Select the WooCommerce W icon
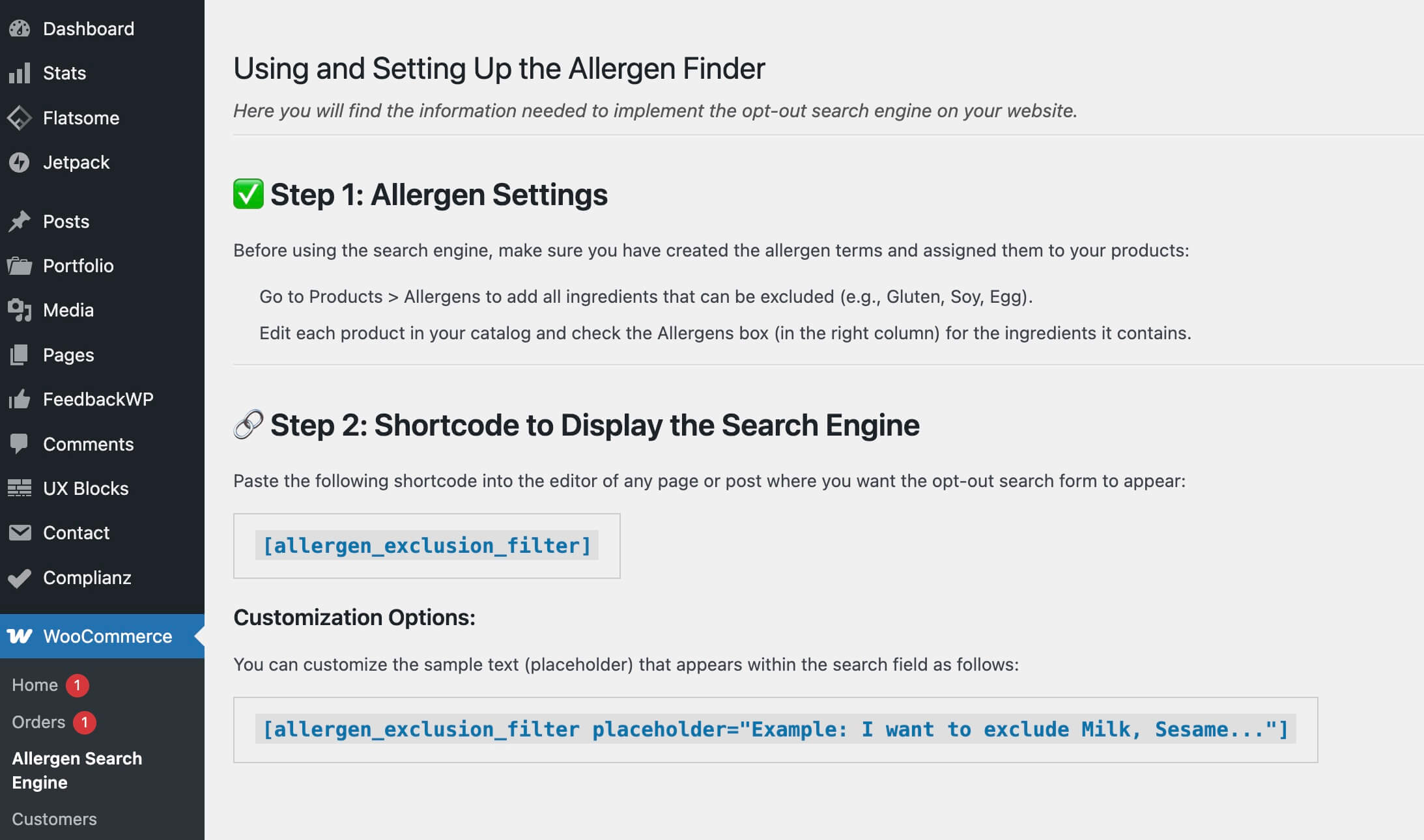Image resolution: width=1424 pixels, height=840 pixels. click(x=20, y=636)
